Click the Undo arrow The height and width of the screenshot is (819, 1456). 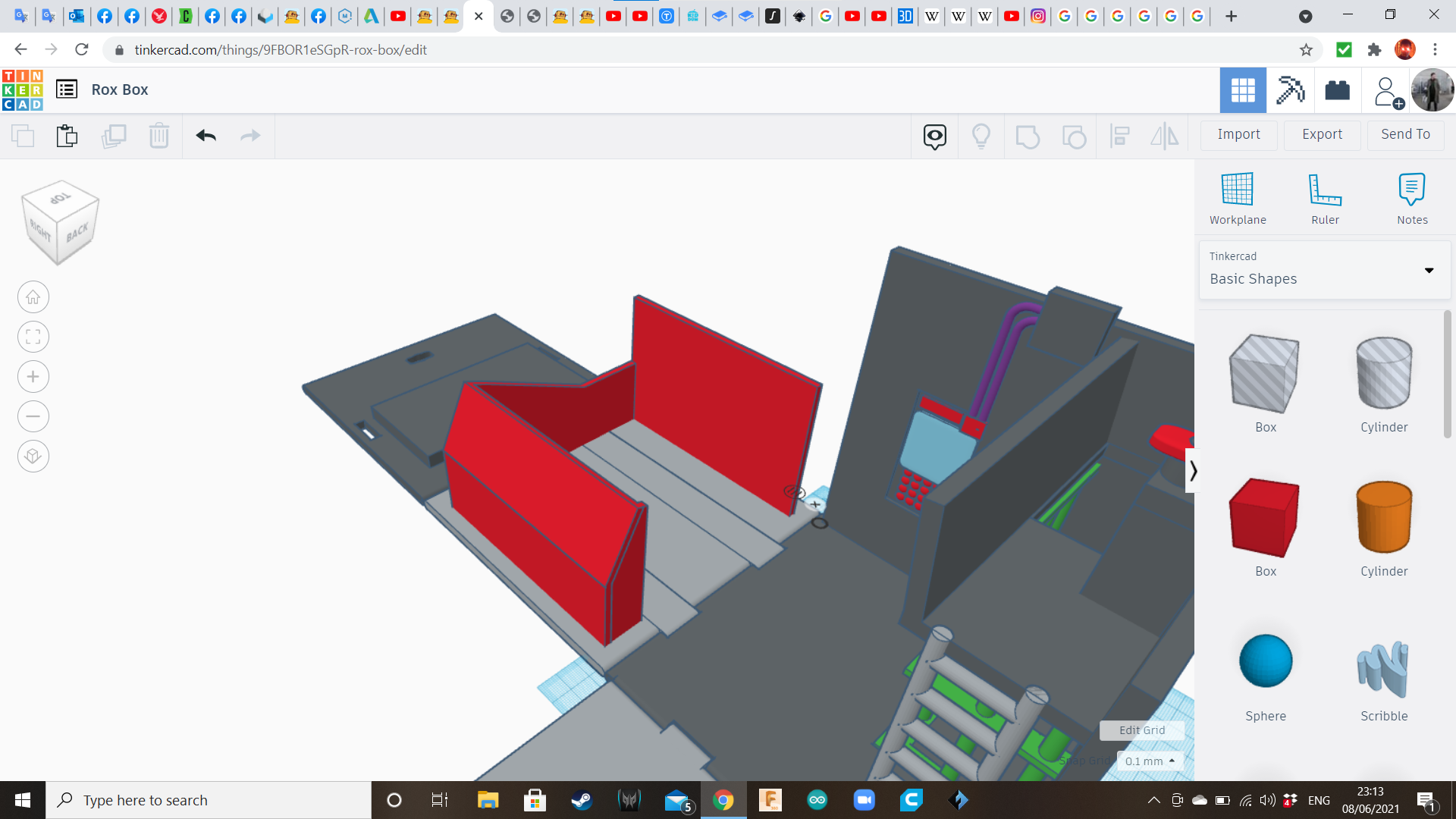[x=206, y=136]
